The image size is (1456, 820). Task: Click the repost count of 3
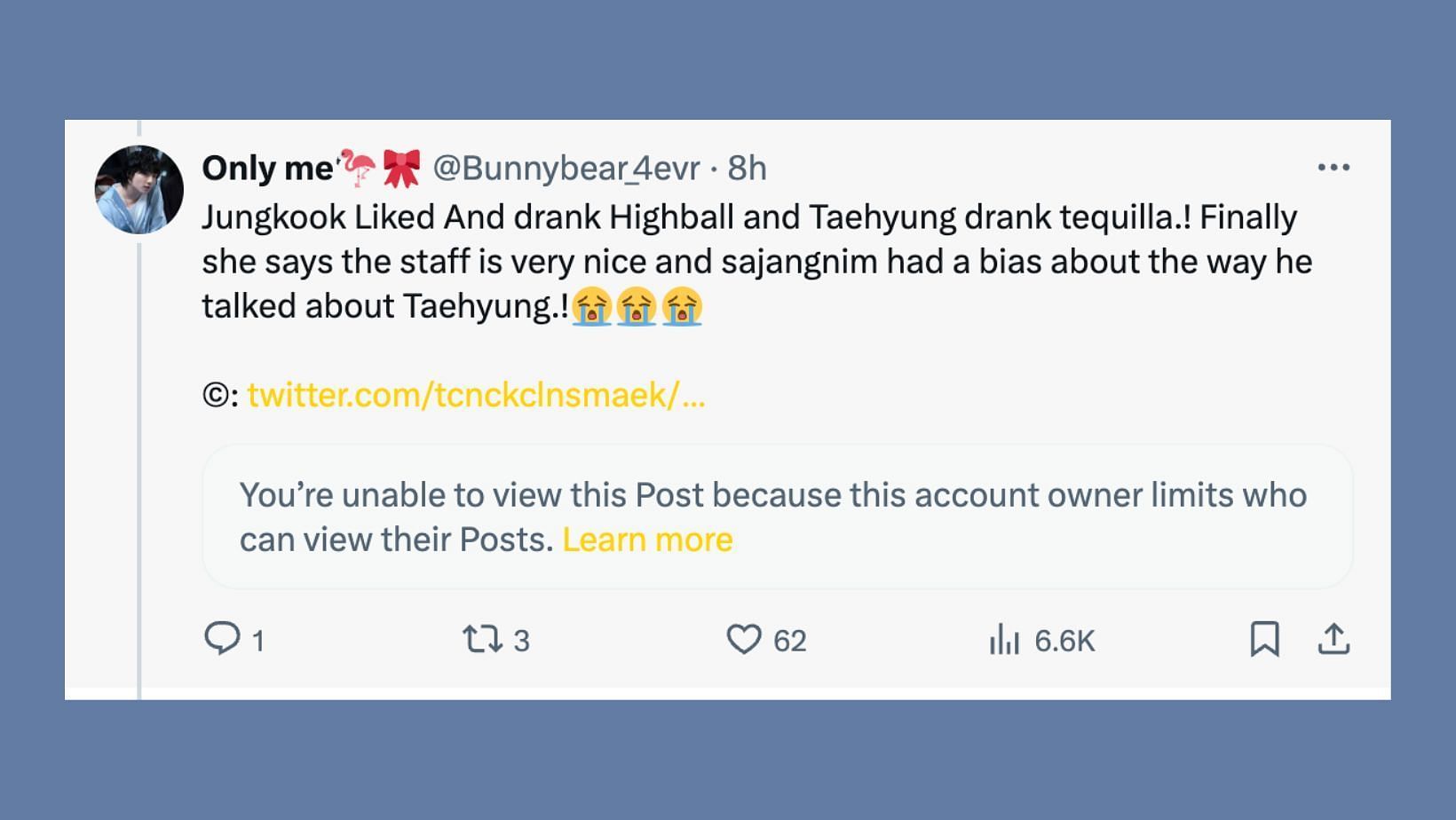(521, 641)
